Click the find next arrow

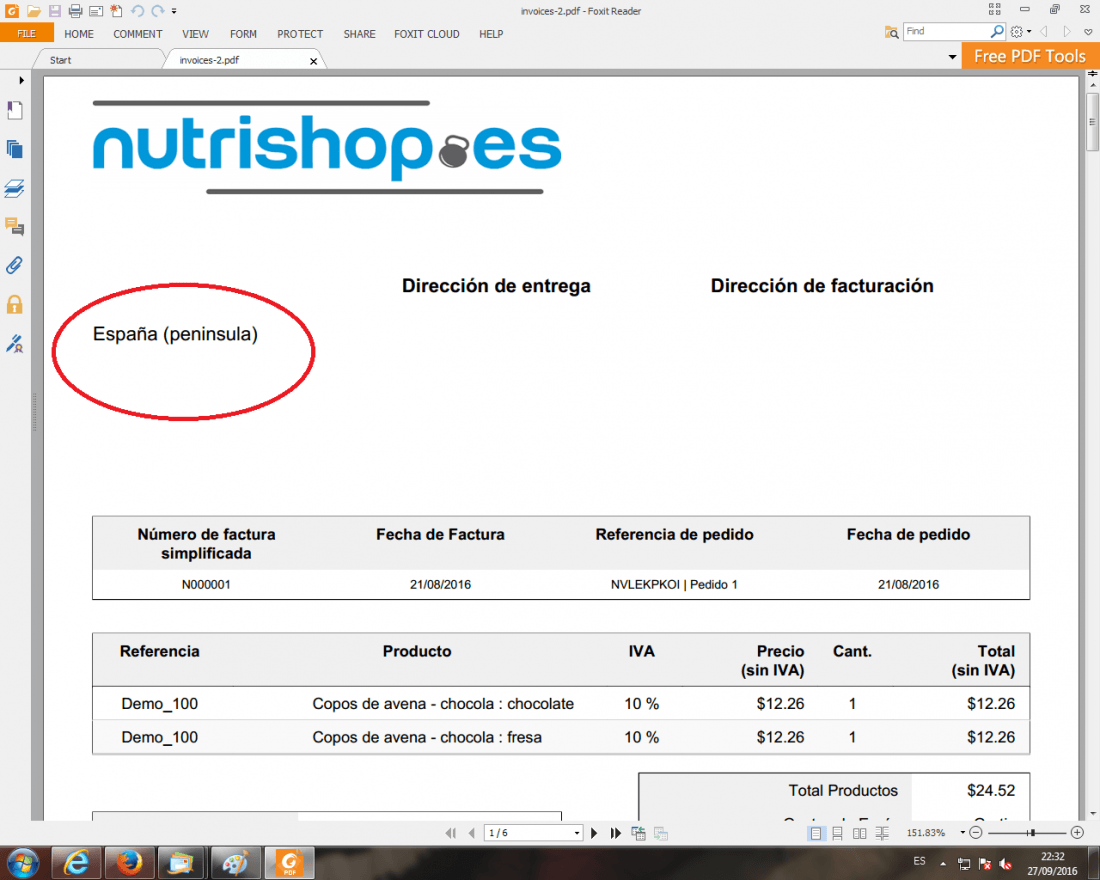1066,32
